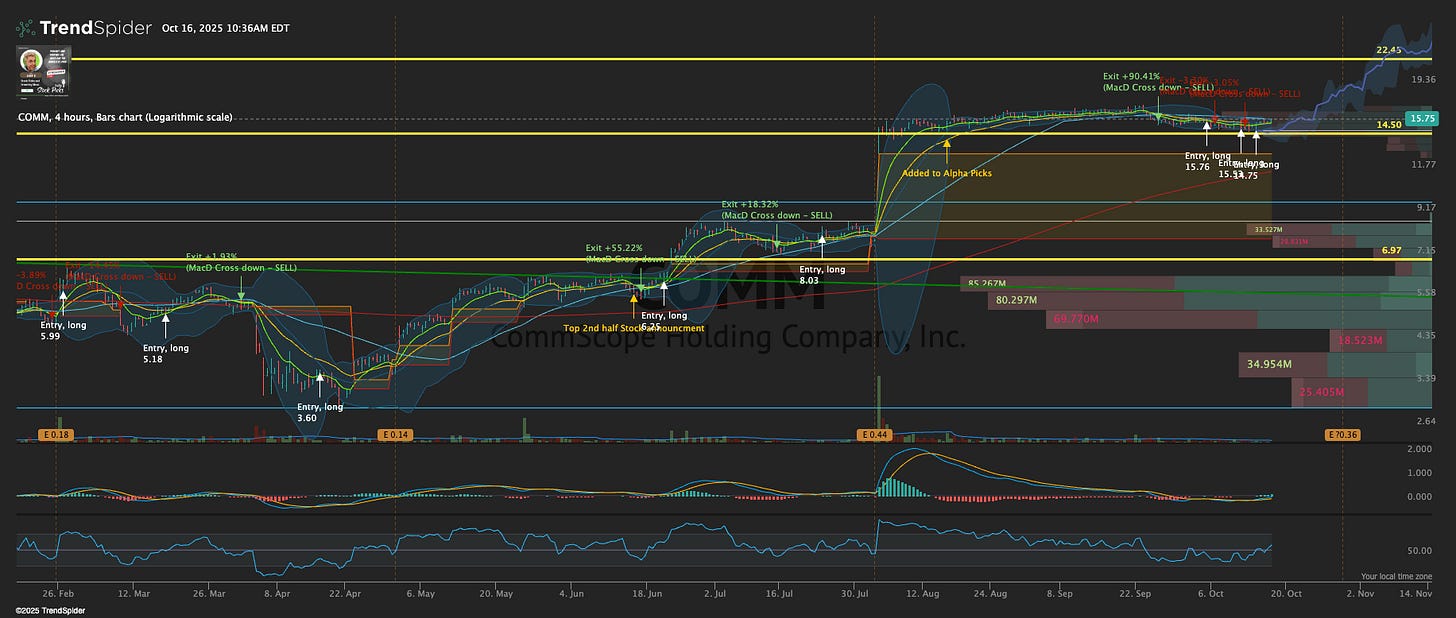Click the ©2025 TrendSpider copyright text
This screenshot has width=1456, height=618.
click(x=50, y=610)
